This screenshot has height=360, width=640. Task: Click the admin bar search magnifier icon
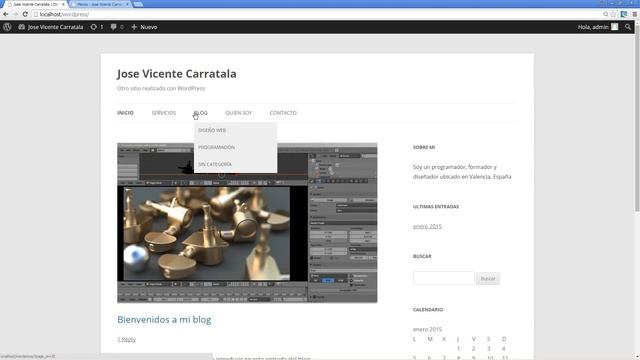628,27
